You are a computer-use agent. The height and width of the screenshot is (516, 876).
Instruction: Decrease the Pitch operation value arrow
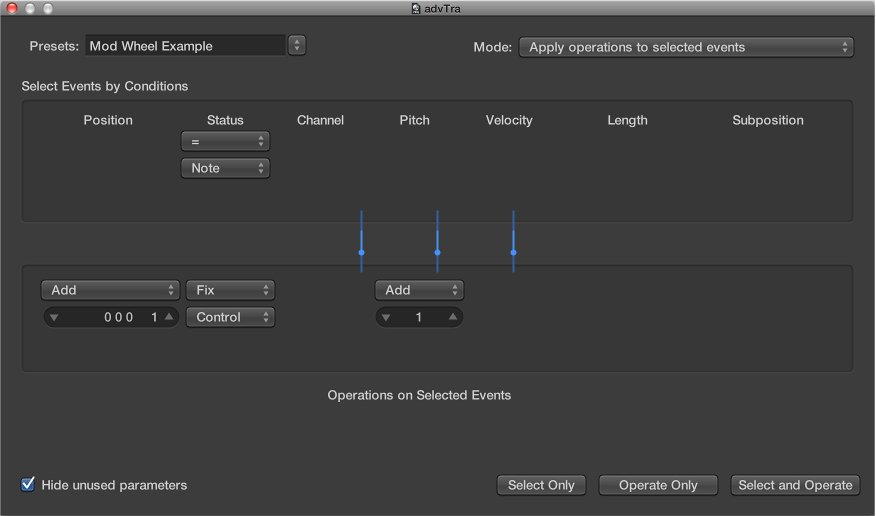coord(387,317)
